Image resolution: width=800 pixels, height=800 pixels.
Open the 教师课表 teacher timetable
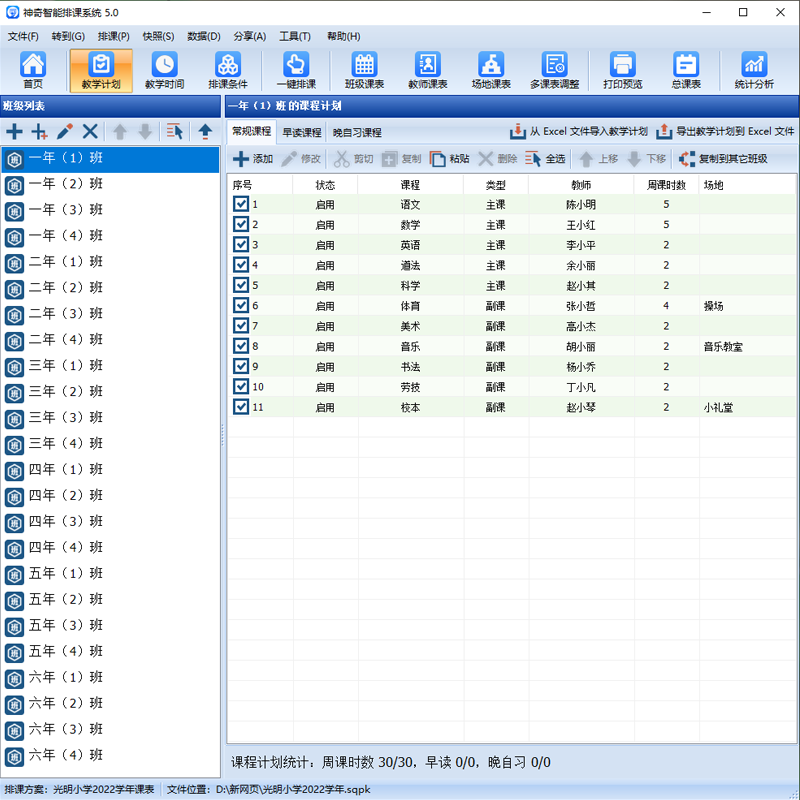click(427, 70)
